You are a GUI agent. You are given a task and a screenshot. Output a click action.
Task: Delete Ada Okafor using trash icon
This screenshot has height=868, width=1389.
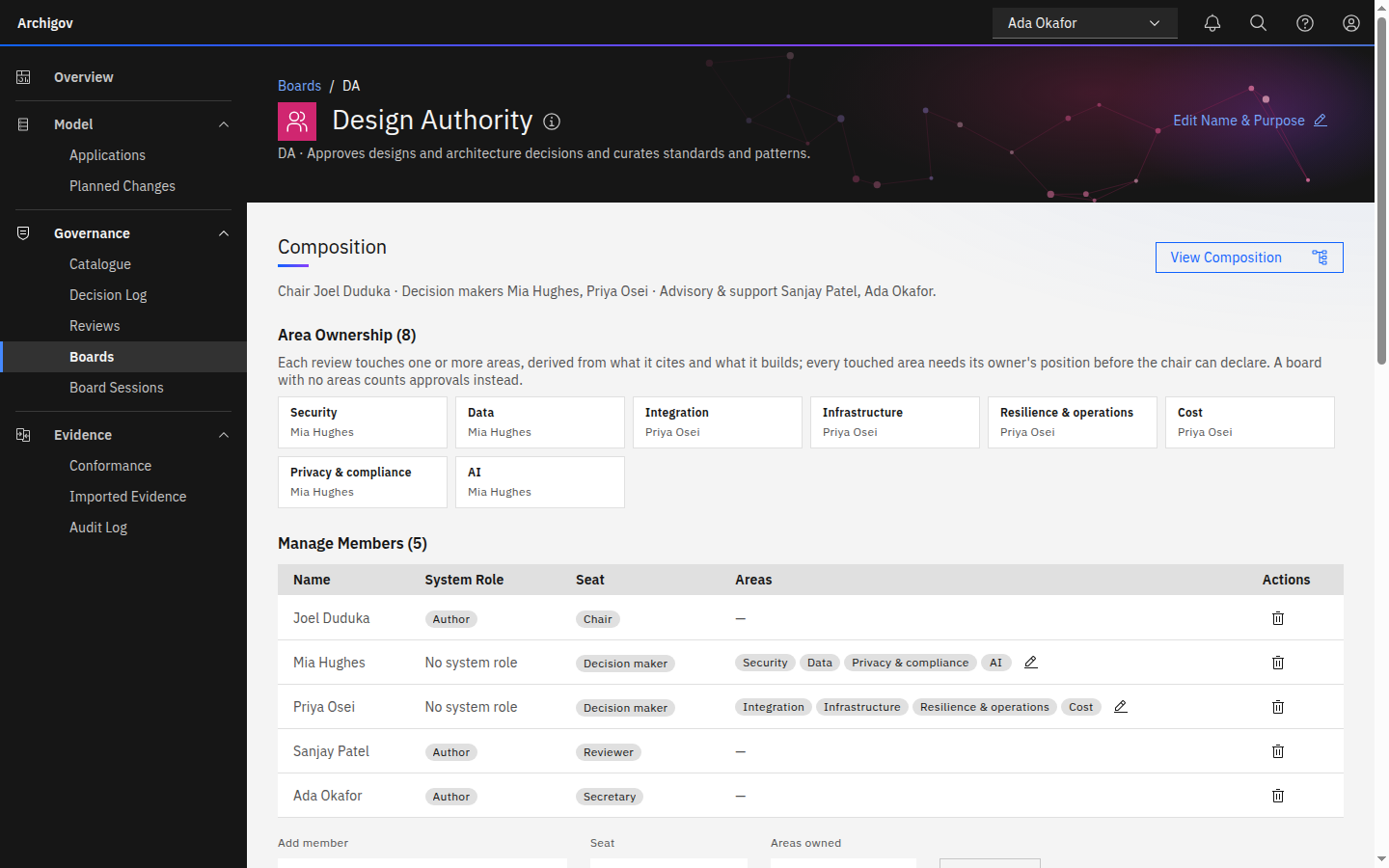[1278, 796]
